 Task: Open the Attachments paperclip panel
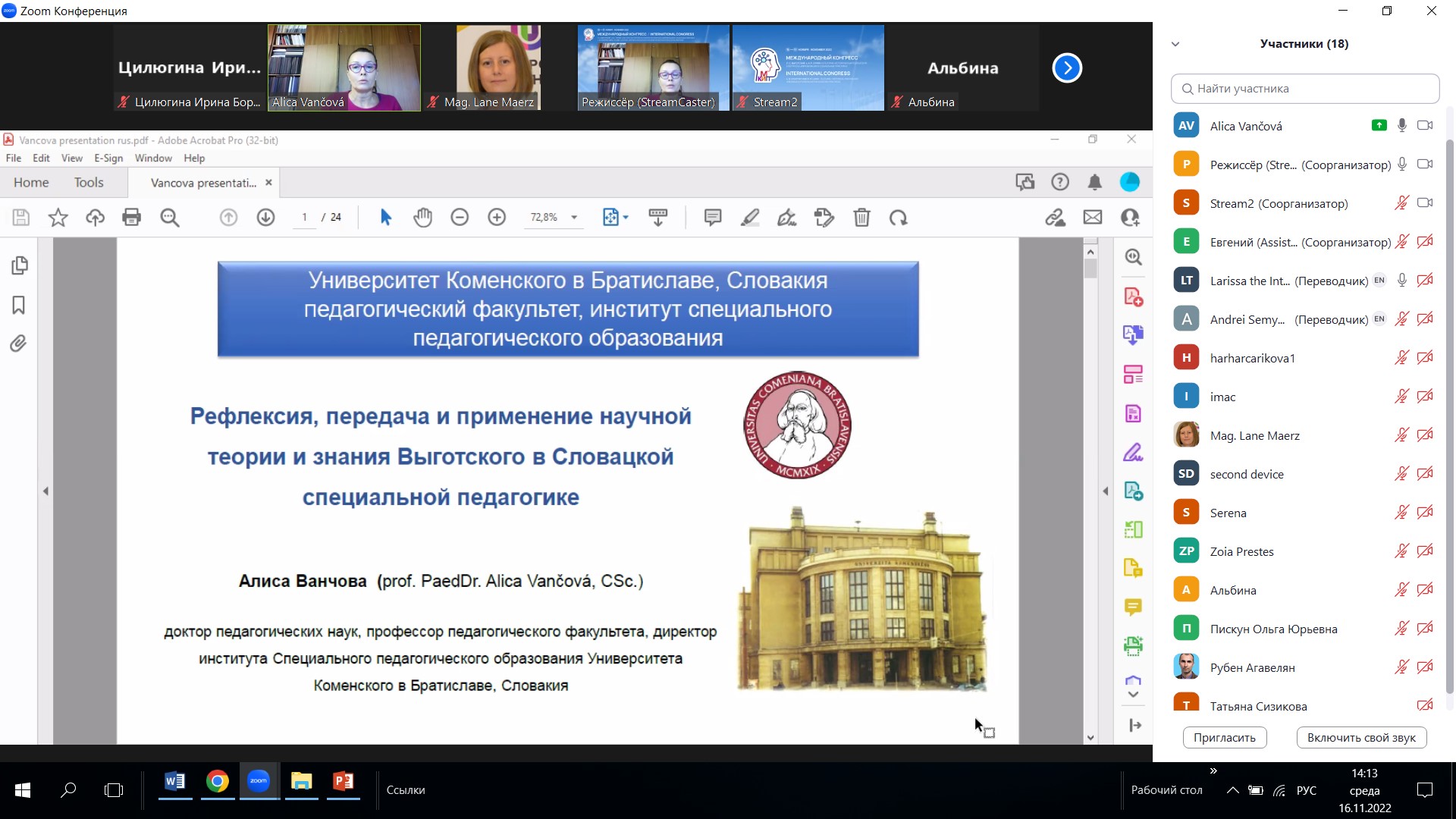pyautogui.click(x=19, y=344)
